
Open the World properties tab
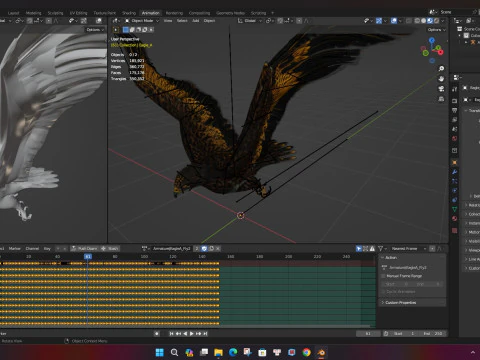coord(455,138)
